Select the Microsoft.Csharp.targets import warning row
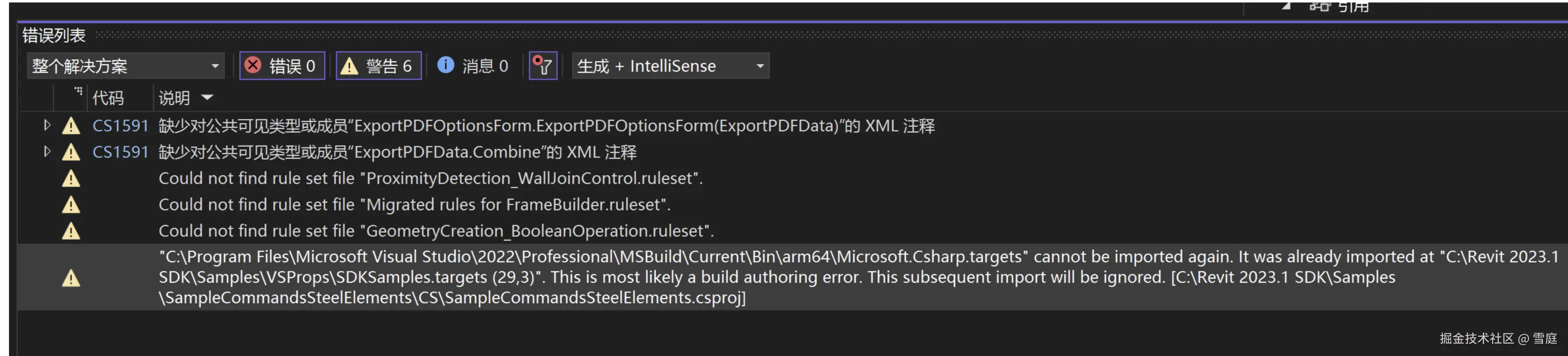The width and height of the screenshot is (1568, 356). click(x=731, y=278)
